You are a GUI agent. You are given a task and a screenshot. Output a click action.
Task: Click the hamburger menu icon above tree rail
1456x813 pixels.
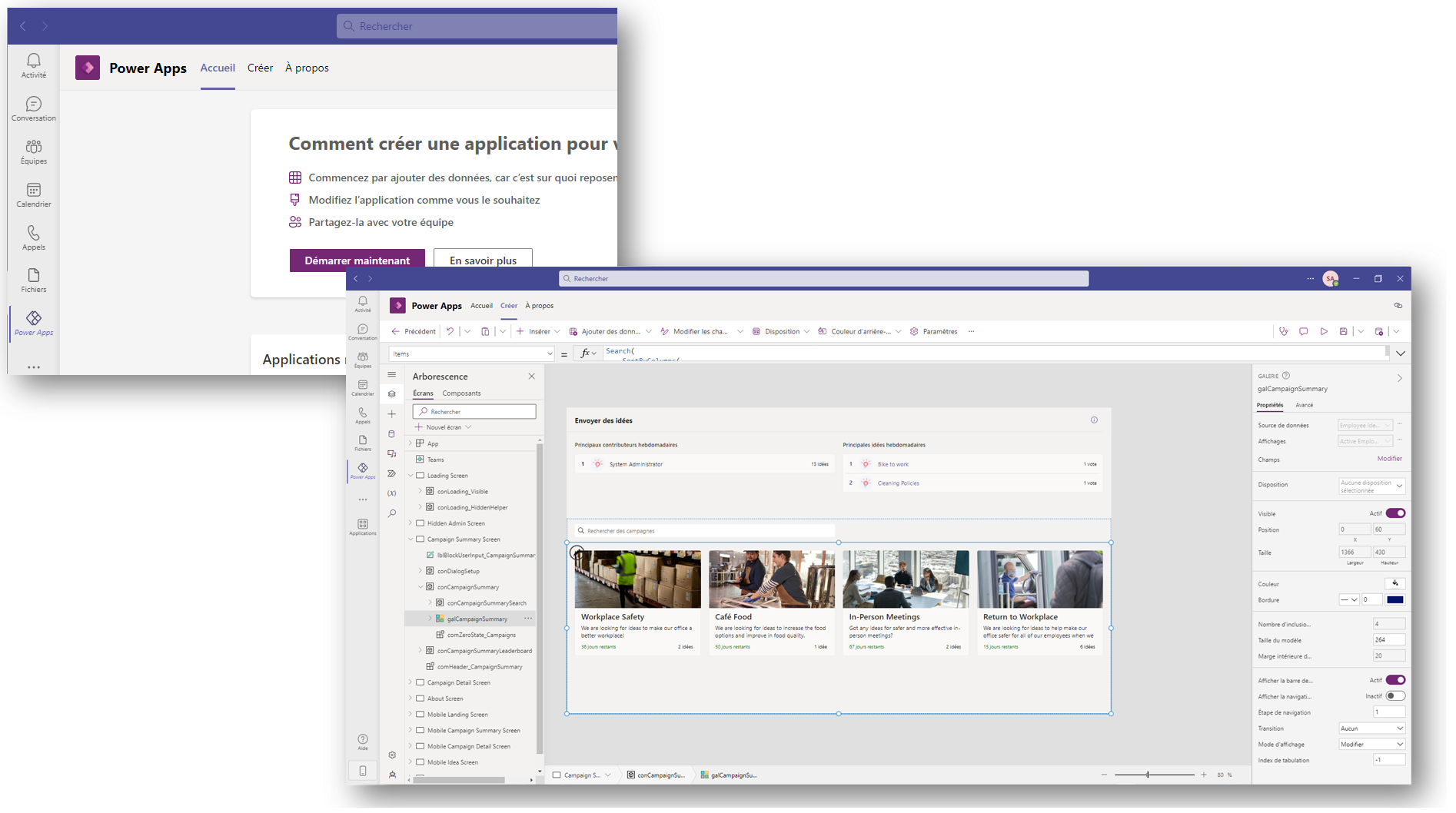tap(392, 374)
